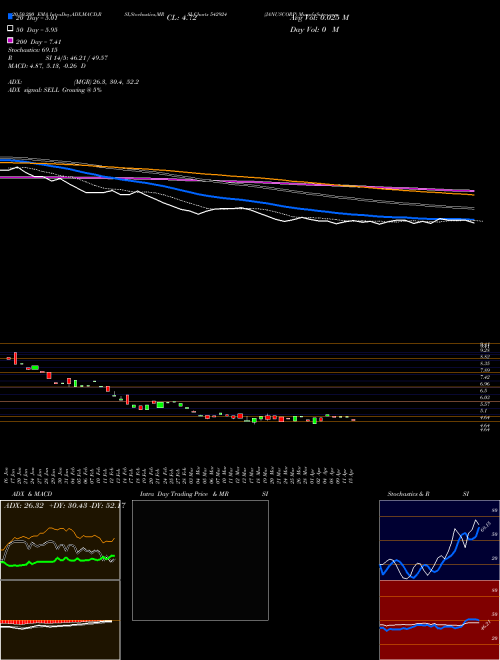This screenshot has height=660, width=500.
Task: Click the 'MACD: 4.87, 5.18, -0.26 D' line
Action: click(47, 66)
